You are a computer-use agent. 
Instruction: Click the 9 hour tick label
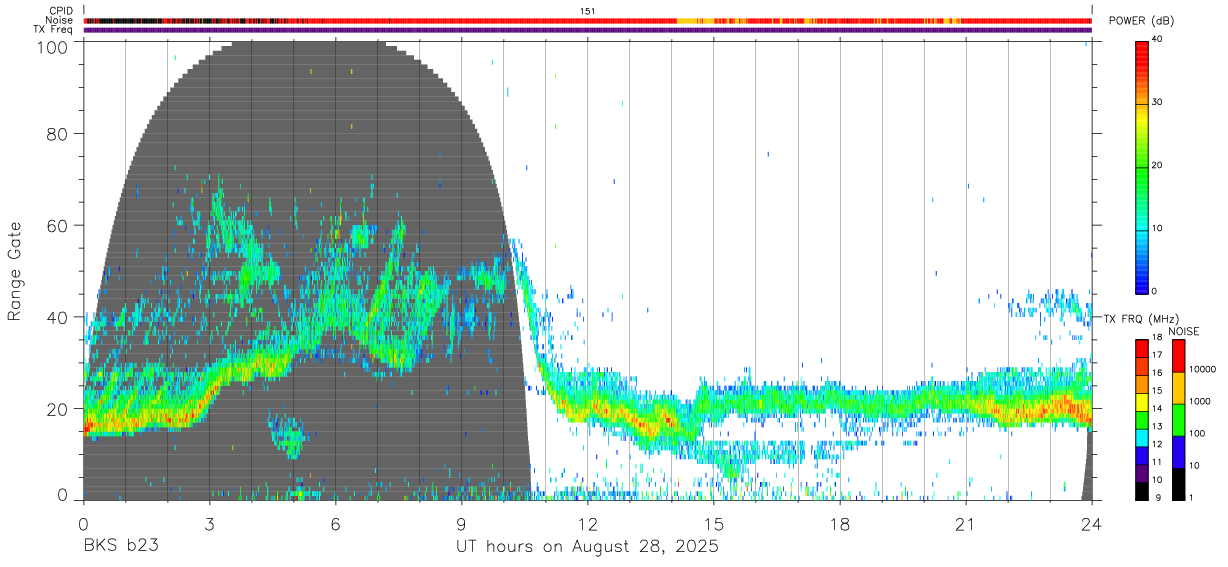click(462, 523)
